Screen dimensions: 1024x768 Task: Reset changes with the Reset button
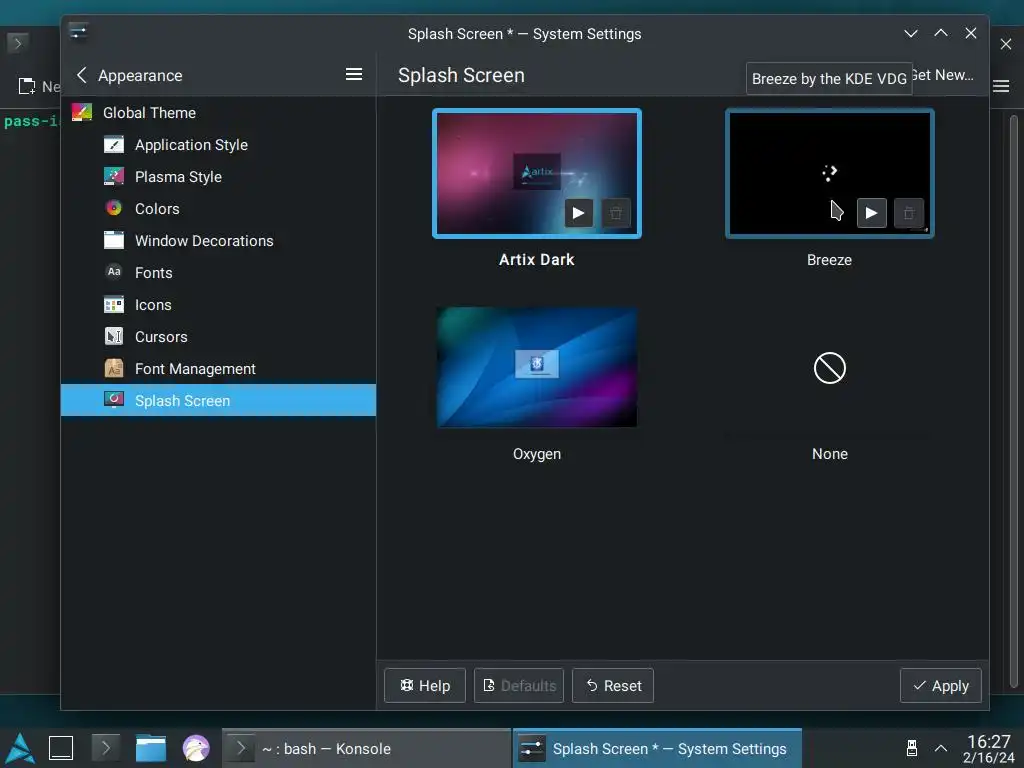pos(613,686)
